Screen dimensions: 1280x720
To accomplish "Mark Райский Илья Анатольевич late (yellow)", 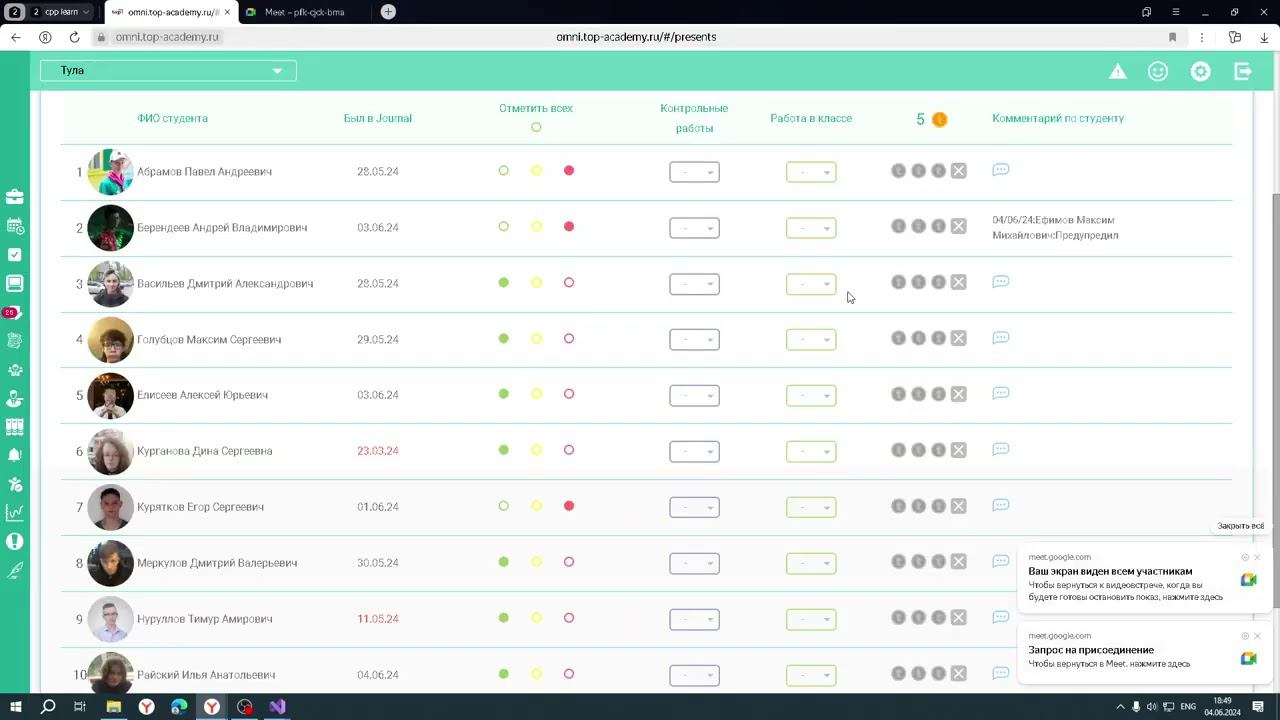I will click(536, 674).
